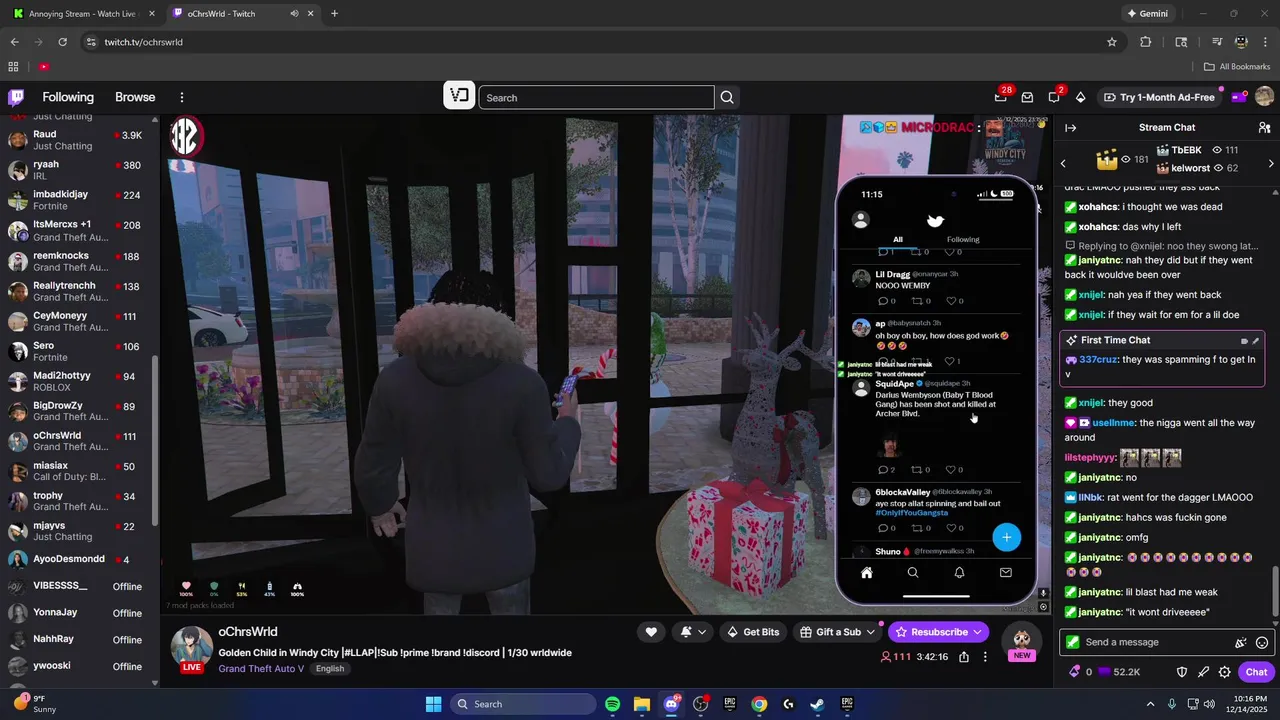
Task: Open the Twitch home logo
Action: (16, 97)
